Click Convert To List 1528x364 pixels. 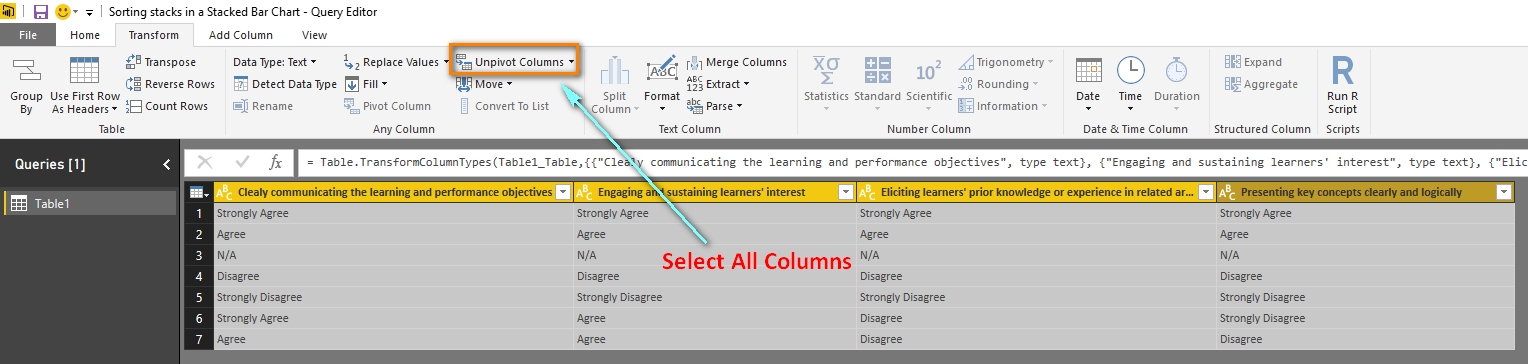503,106
